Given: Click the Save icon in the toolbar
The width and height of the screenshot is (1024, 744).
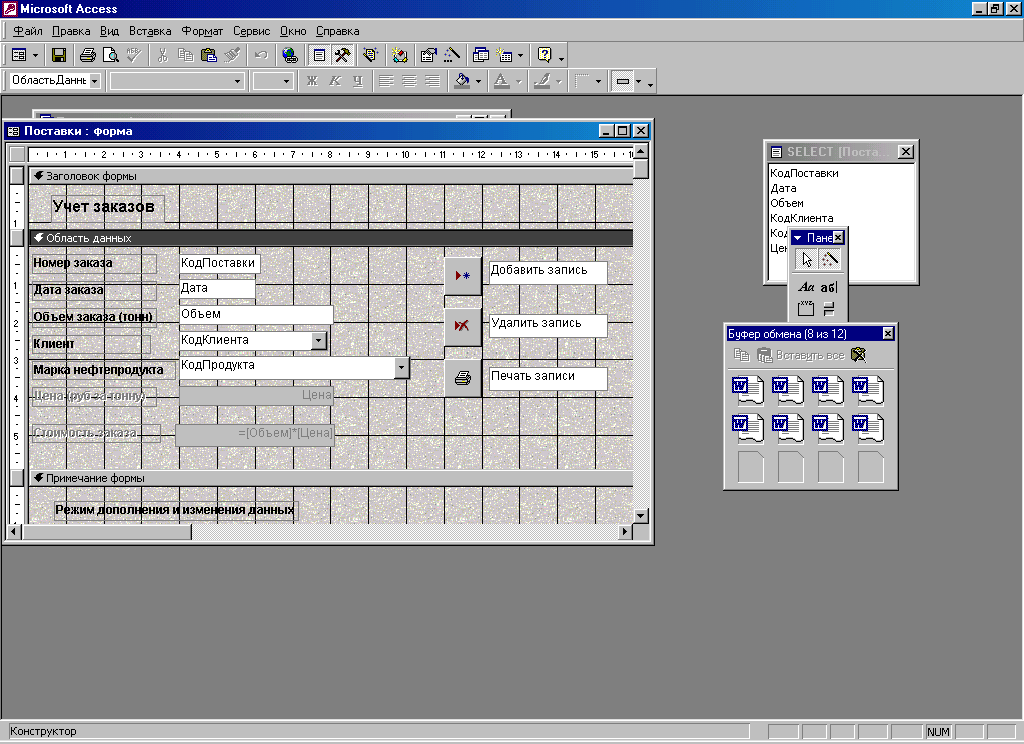Looking at the screenshot, I should point(59,55).
